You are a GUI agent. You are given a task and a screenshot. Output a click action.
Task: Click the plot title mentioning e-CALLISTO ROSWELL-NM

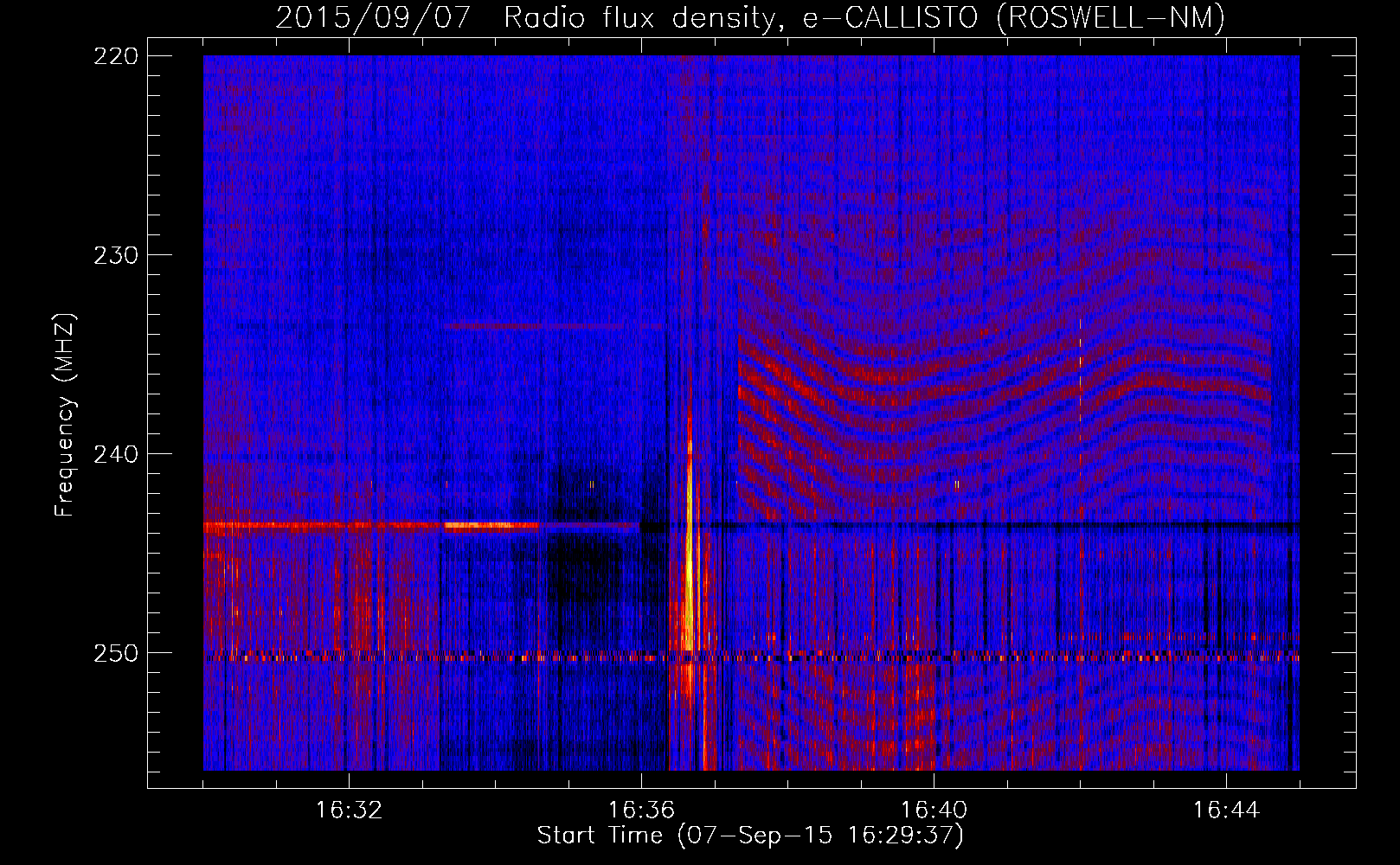click(750, 17)
